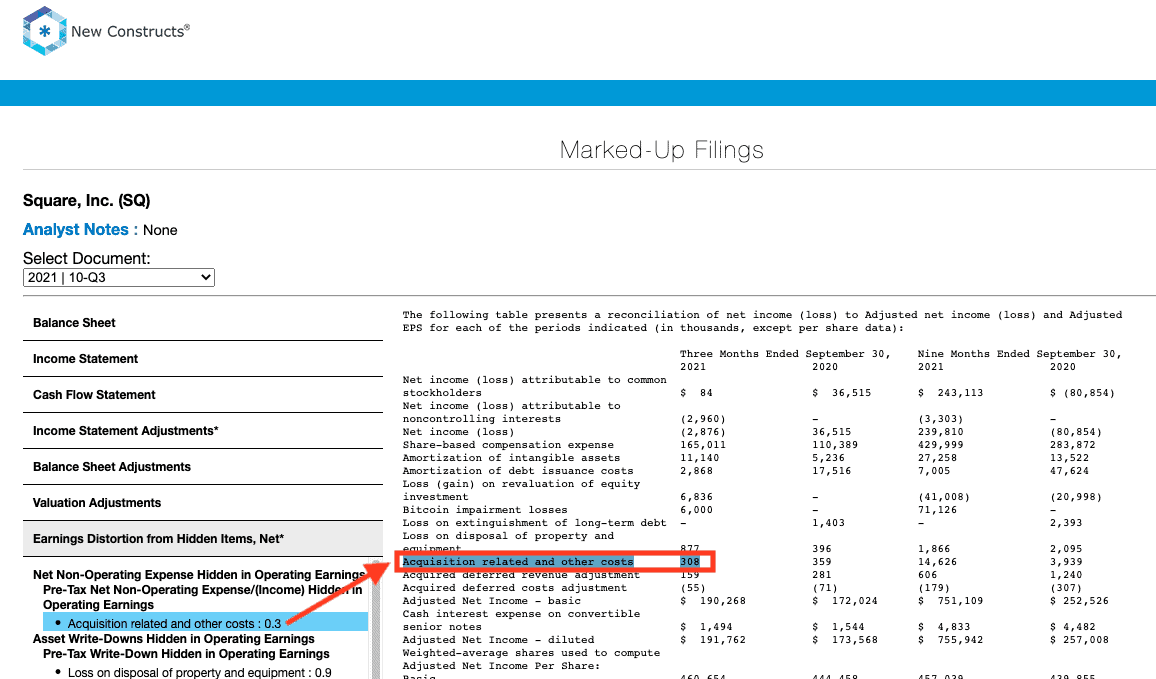Click the value 429,999 in the table
The height and width of the screenshot is (679, 1156).
tap(941, 445)
